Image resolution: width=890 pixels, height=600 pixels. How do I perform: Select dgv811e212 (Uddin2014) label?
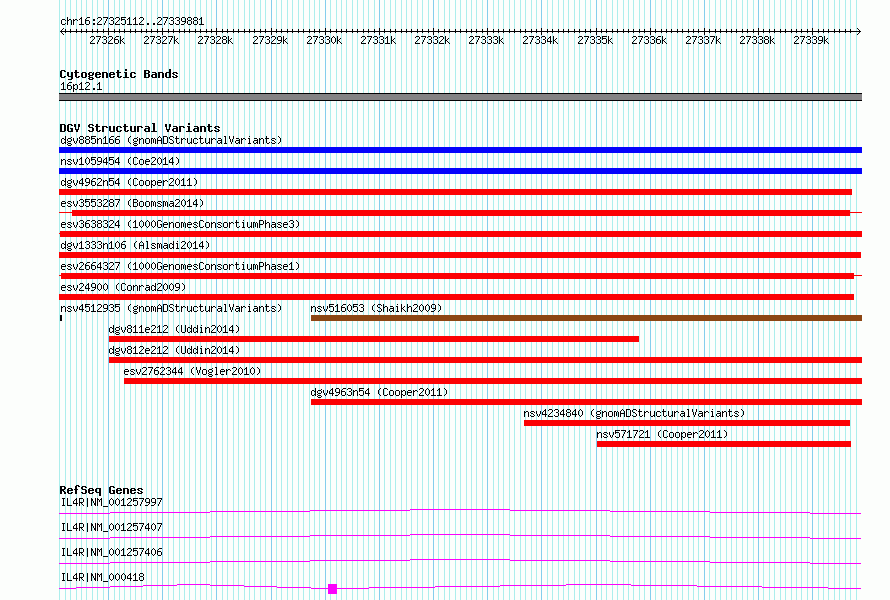(x=174, y=329)
